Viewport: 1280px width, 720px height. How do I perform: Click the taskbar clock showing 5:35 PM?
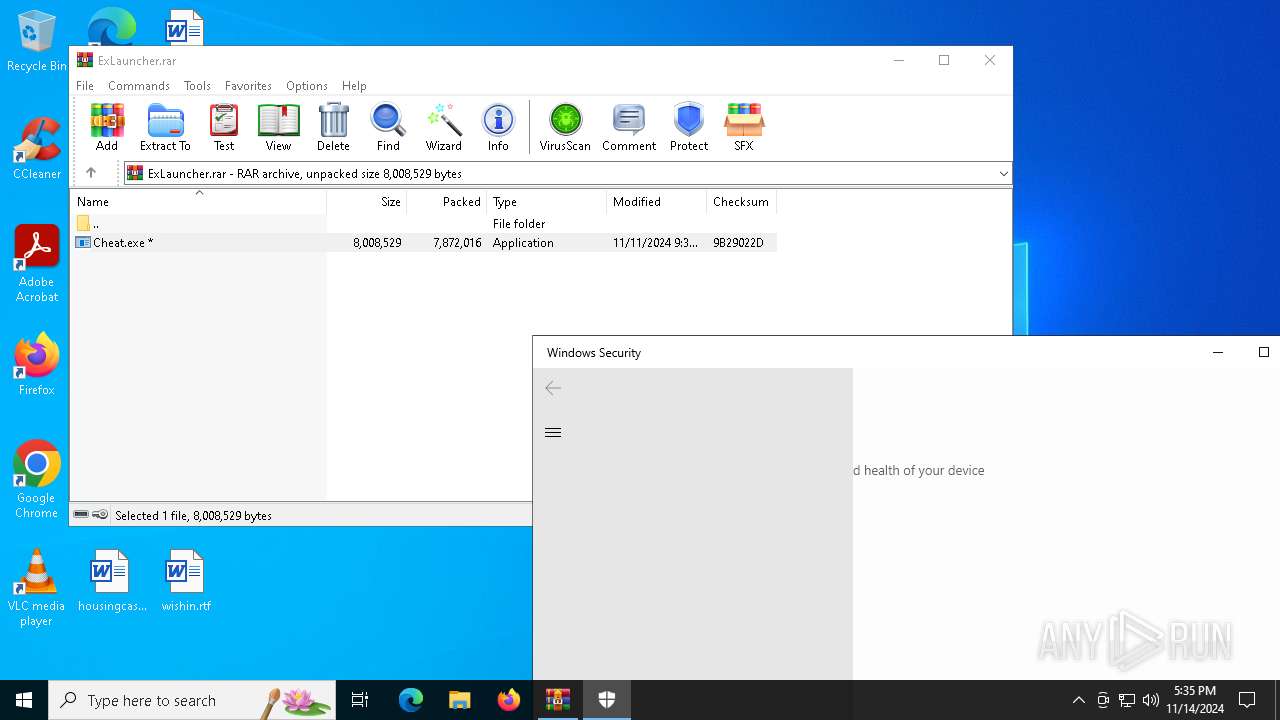coord(1195,700)
